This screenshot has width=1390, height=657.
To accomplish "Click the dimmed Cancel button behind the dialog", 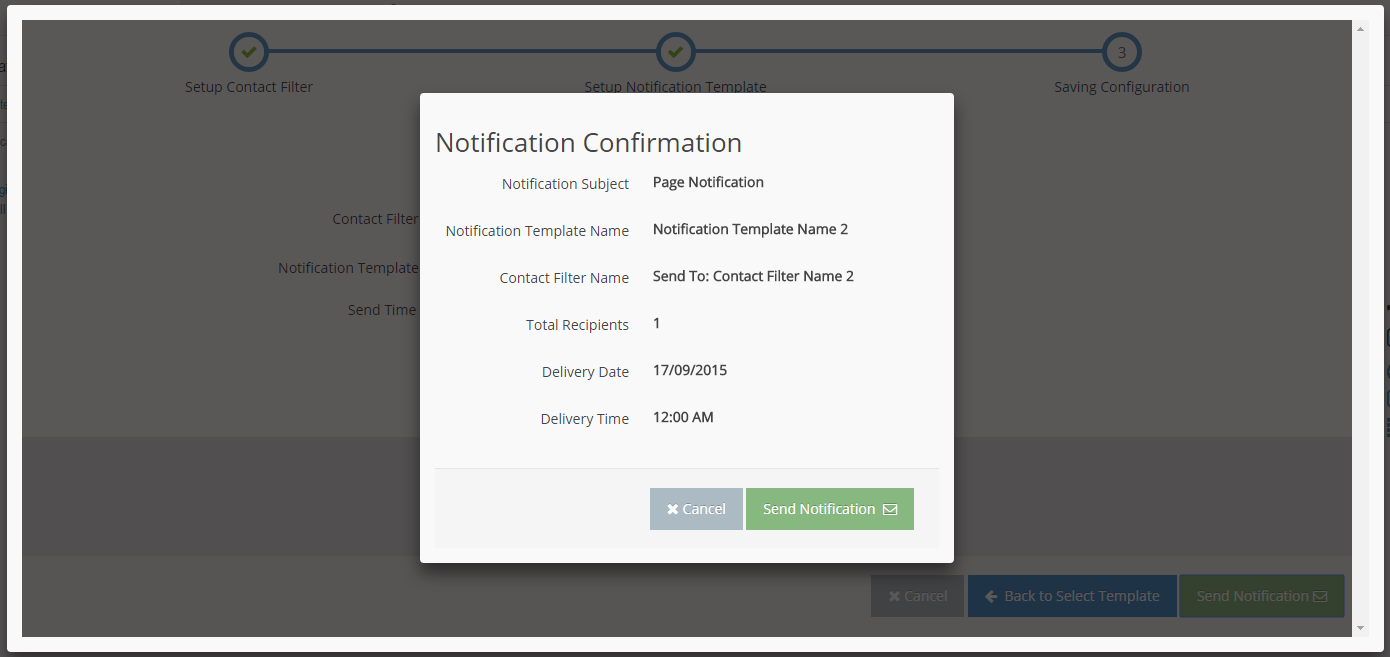I will 917,596.
